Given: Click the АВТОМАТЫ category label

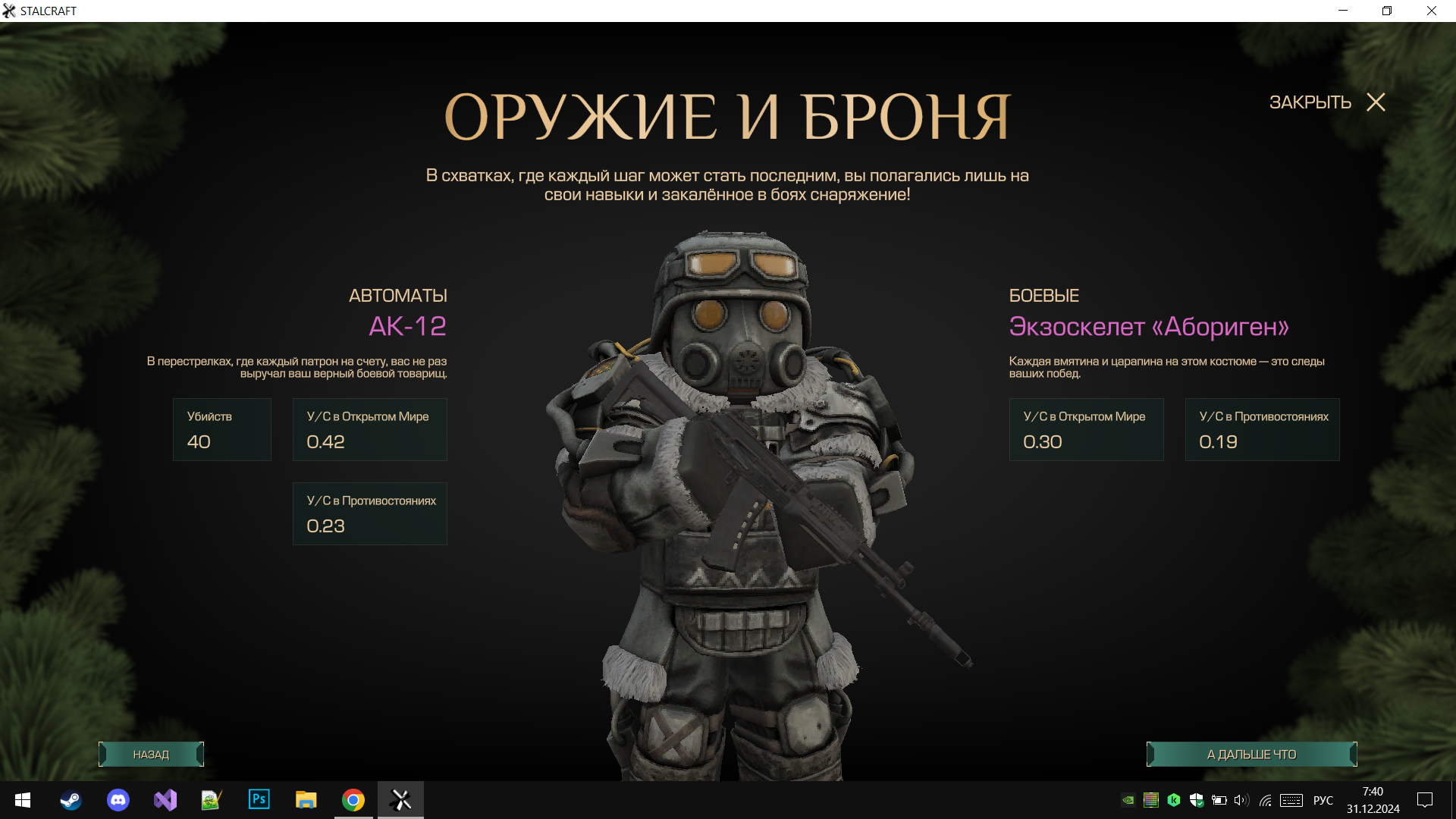Looking at the screenshot, I should point(398,296).
